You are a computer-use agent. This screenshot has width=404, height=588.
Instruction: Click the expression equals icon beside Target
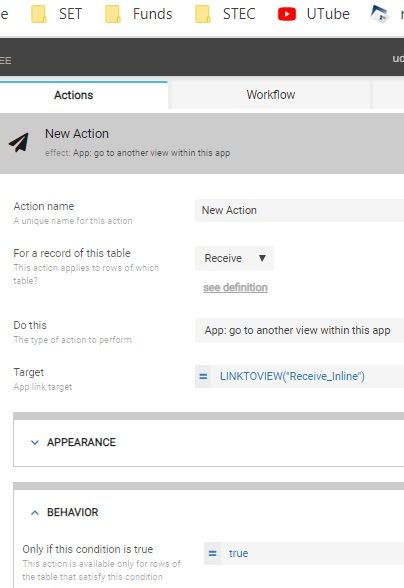click(203, 376)
